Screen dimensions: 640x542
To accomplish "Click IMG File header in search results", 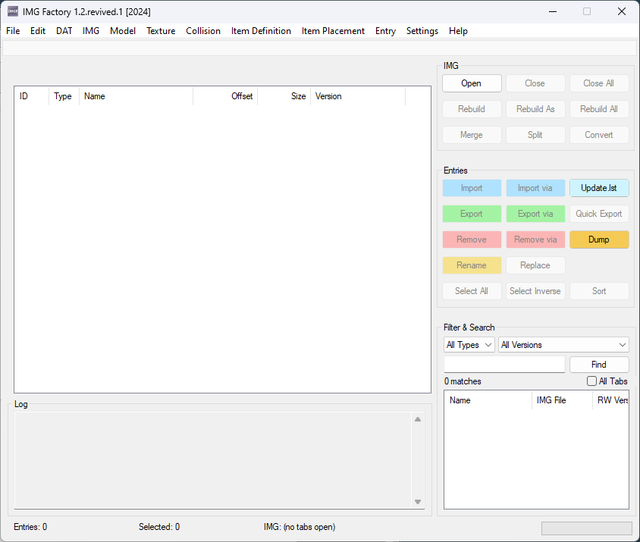I will (562, 400).
